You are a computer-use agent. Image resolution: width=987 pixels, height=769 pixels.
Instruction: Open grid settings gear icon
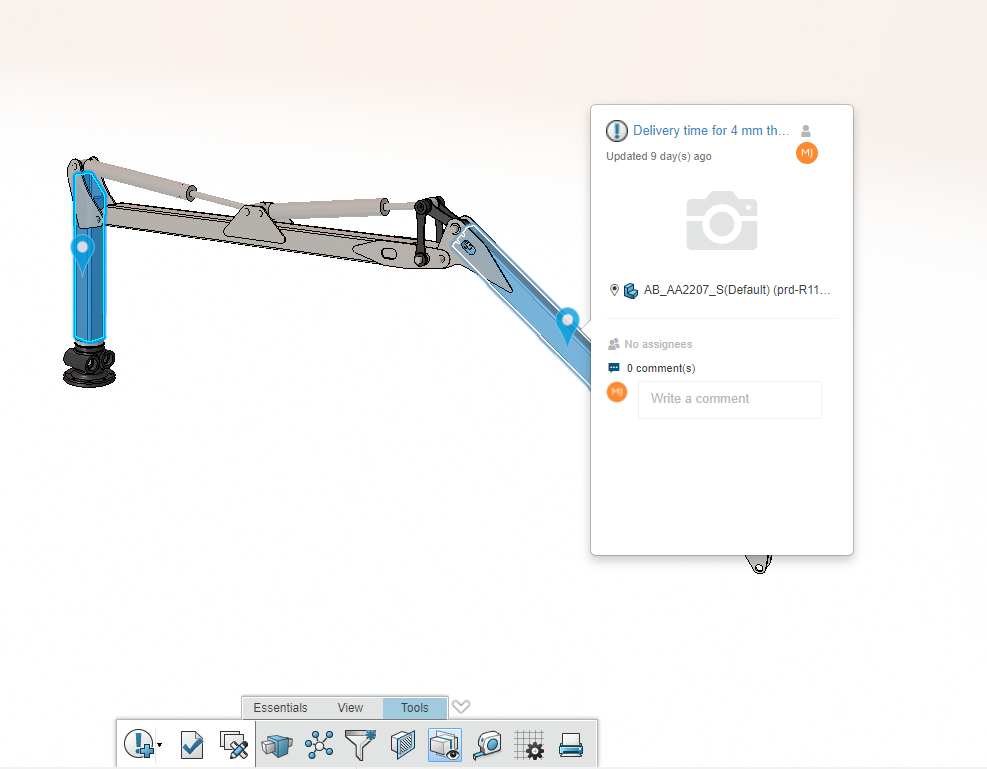(529, 744)
